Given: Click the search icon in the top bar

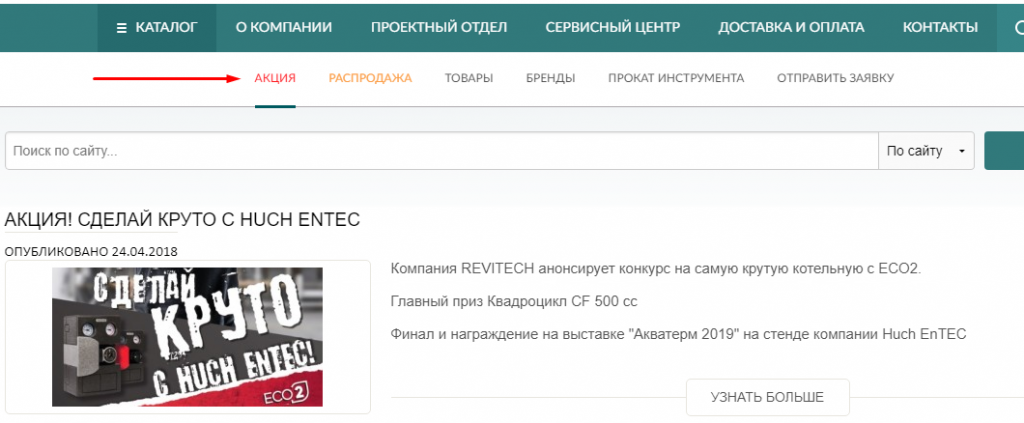Looking at the screenshot, I should [1018, 27].
